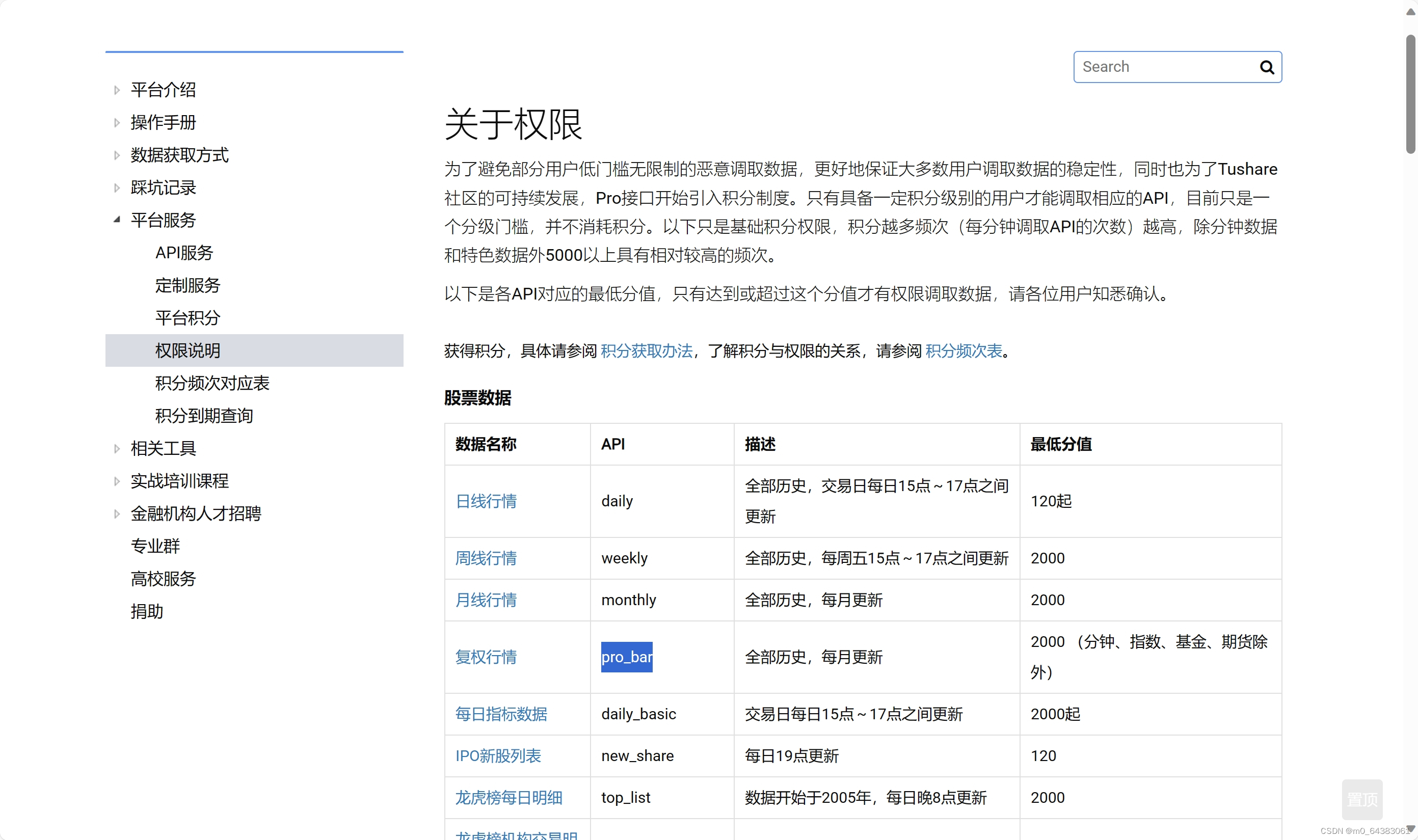Expand the 踩坑记录 arrow

click(117, 188)
